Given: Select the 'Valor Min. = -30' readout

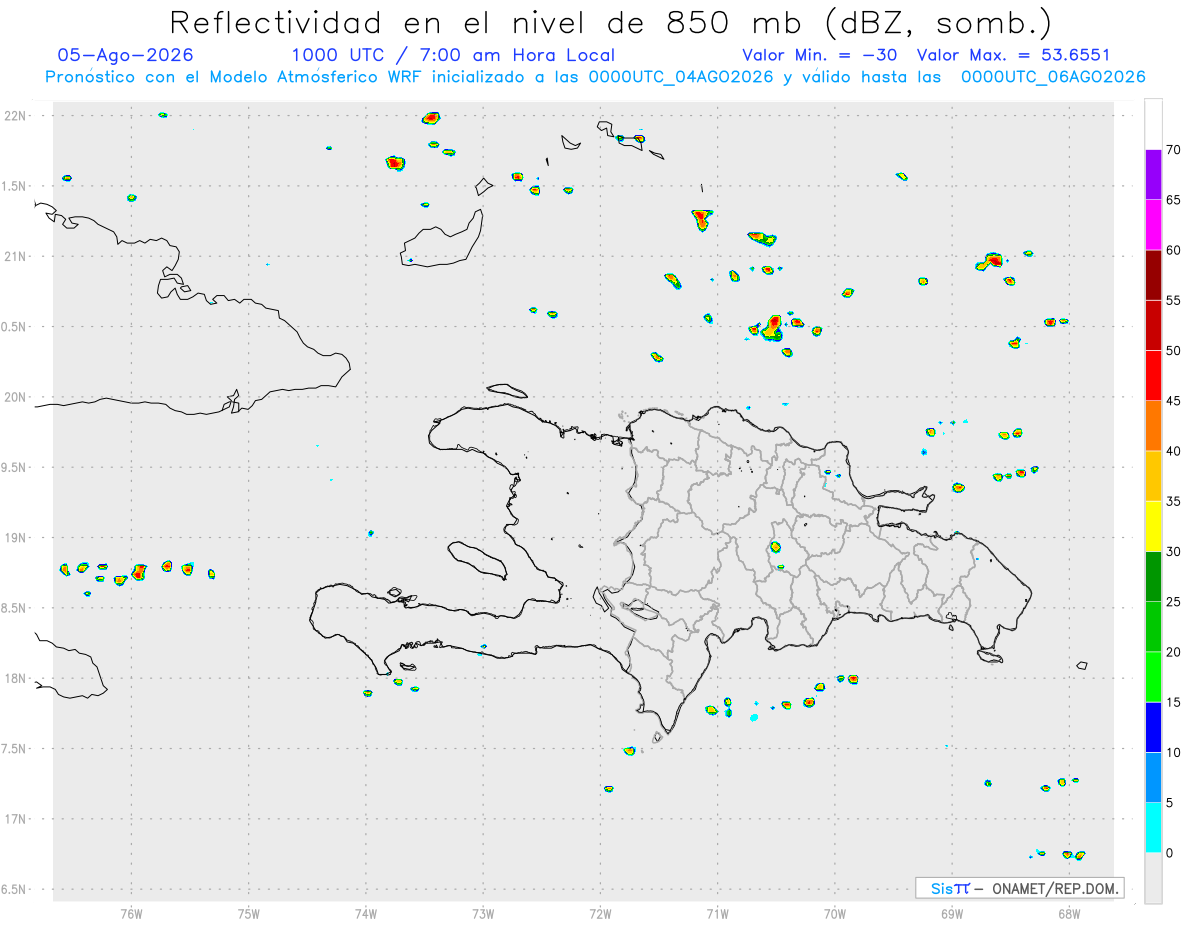Looking at the screenshot, I should coord(820,55).
